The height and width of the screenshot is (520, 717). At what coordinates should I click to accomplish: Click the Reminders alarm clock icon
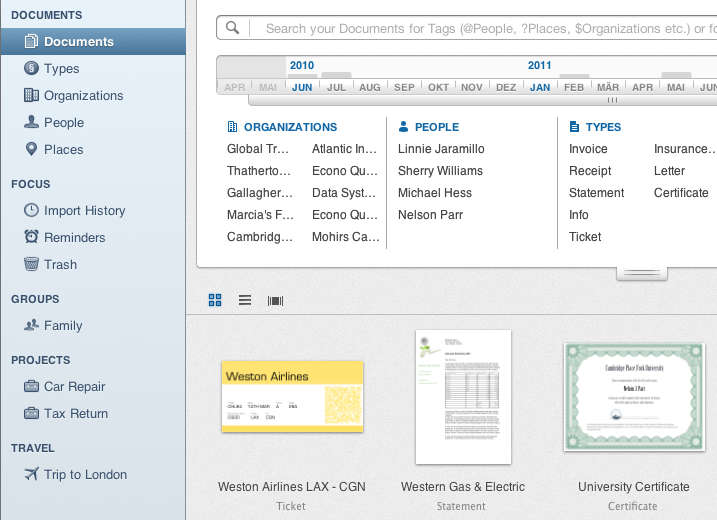pyautogui.click(x=31, y=238)
